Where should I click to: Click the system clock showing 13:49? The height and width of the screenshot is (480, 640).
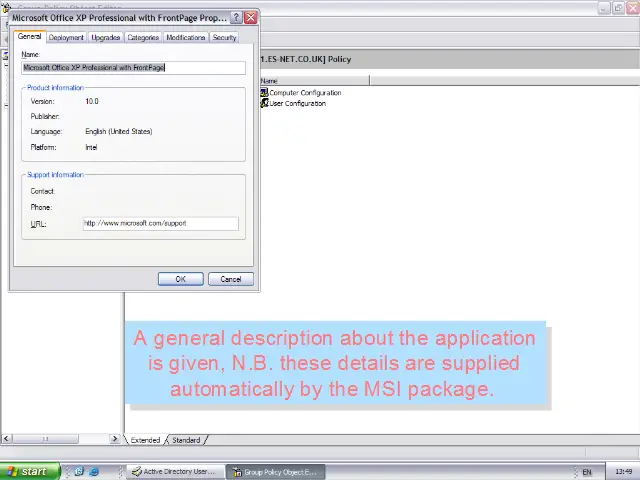pos(623,472)
